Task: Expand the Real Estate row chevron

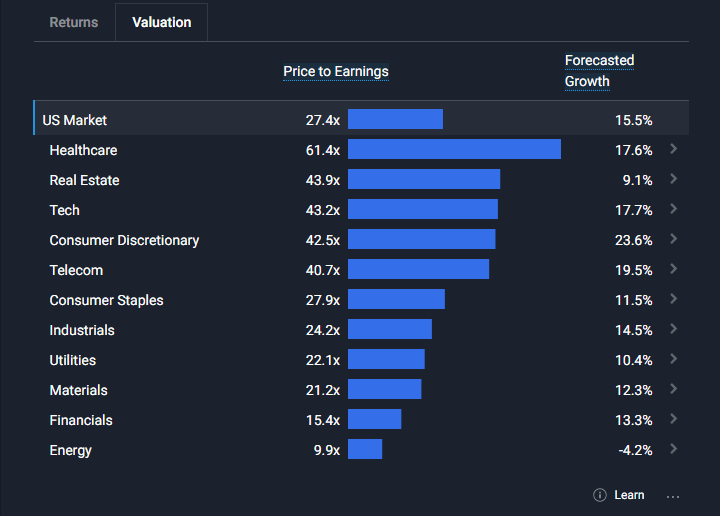Action: [674, 179]
